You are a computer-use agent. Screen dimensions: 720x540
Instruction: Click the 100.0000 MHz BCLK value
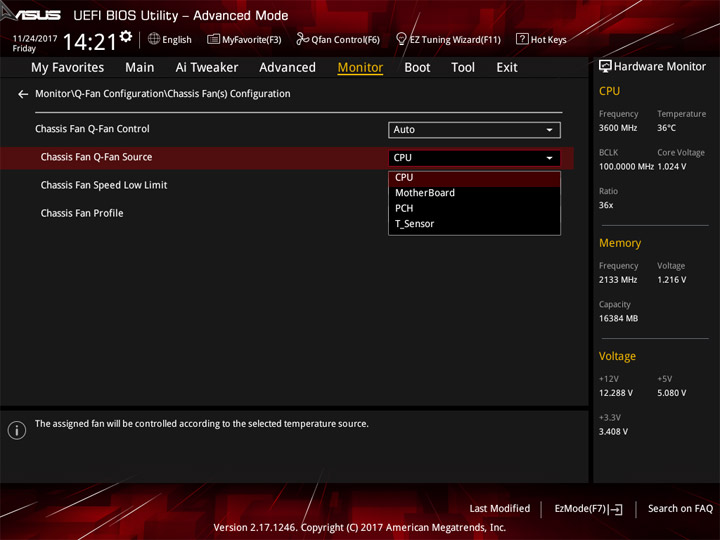coord(626,167)
